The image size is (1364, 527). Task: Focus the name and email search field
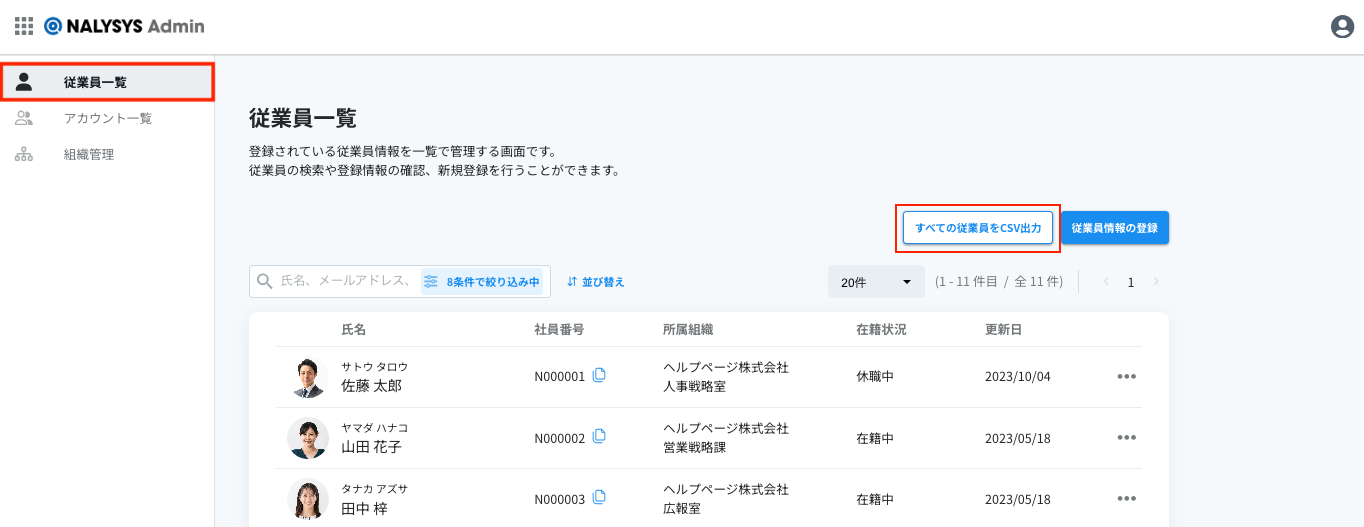click(x=345, y=282)
